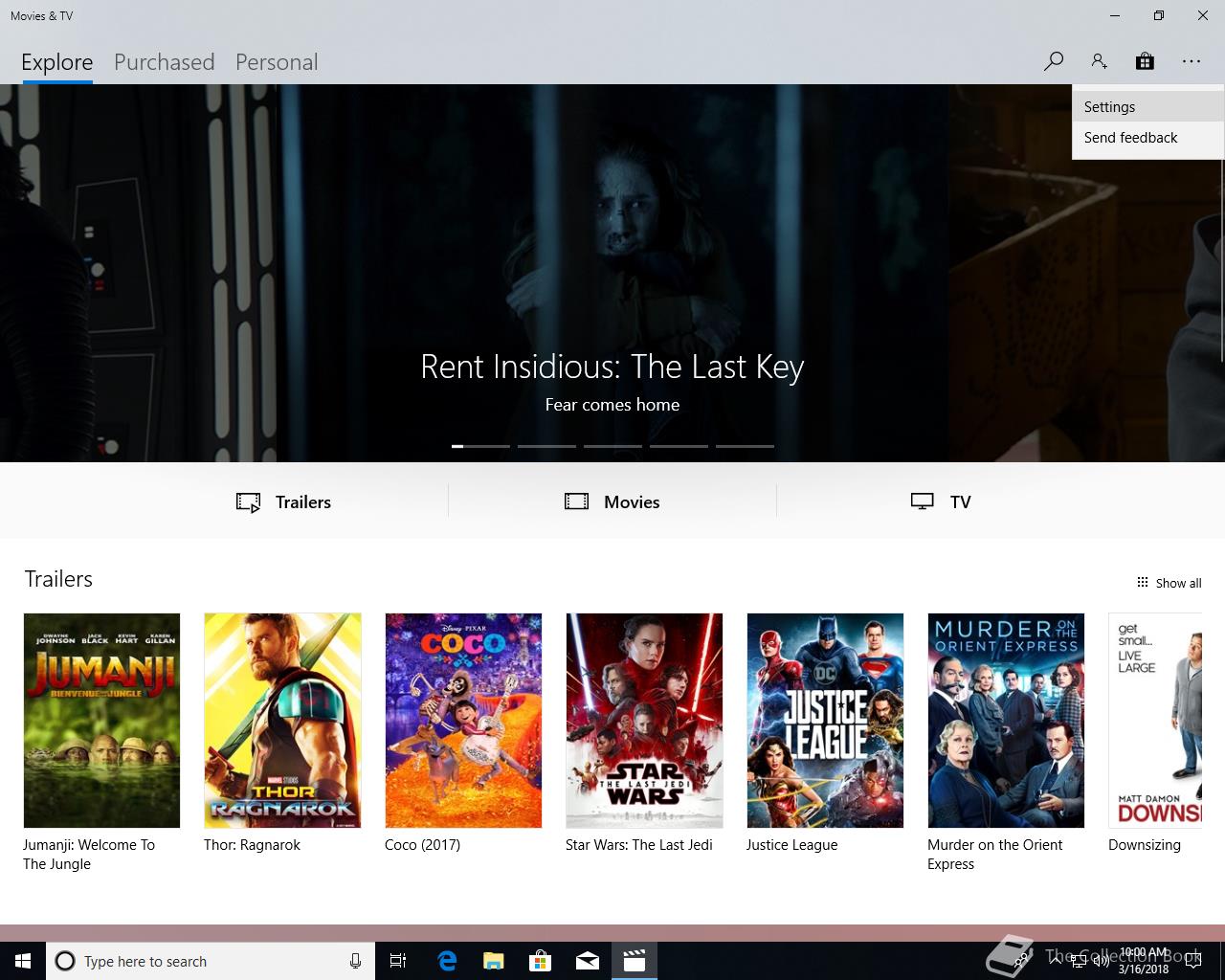Viewport: 1225px width, 980px height.
Task: Open Task View on the taskbar
Action: point(398,961)
